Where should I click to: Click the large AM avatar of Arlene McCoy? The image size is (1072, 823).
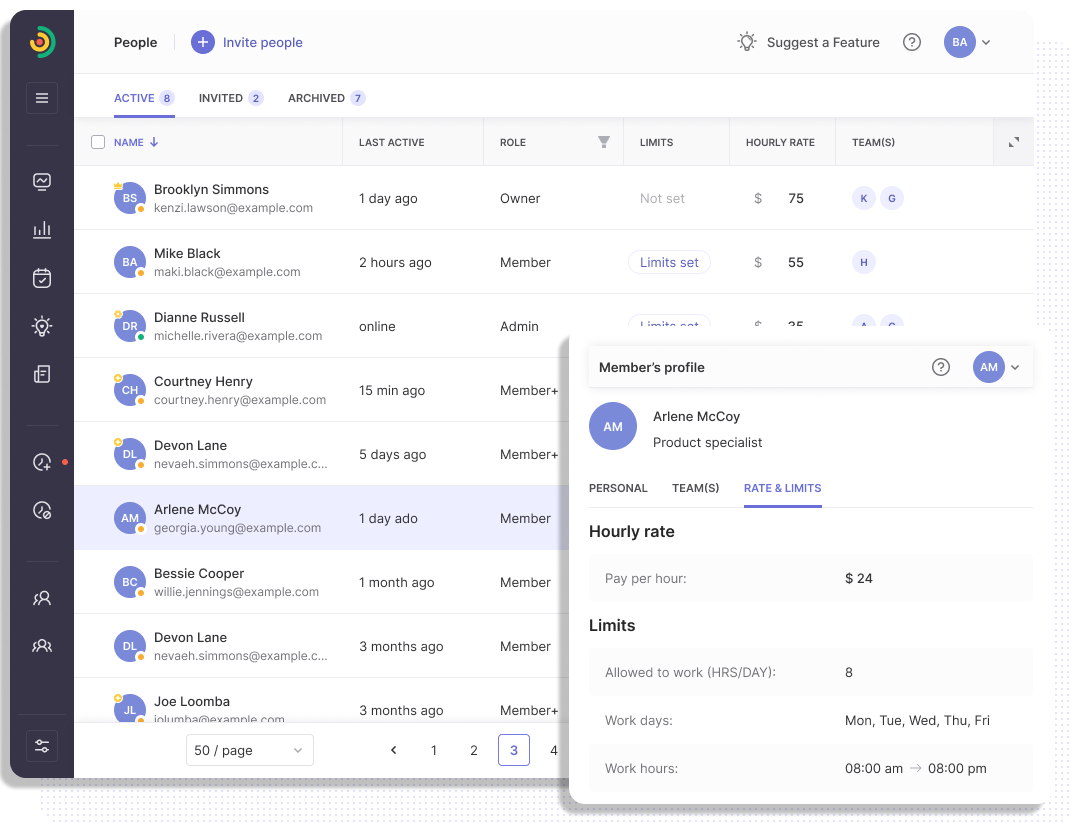(x=613, y=426)
